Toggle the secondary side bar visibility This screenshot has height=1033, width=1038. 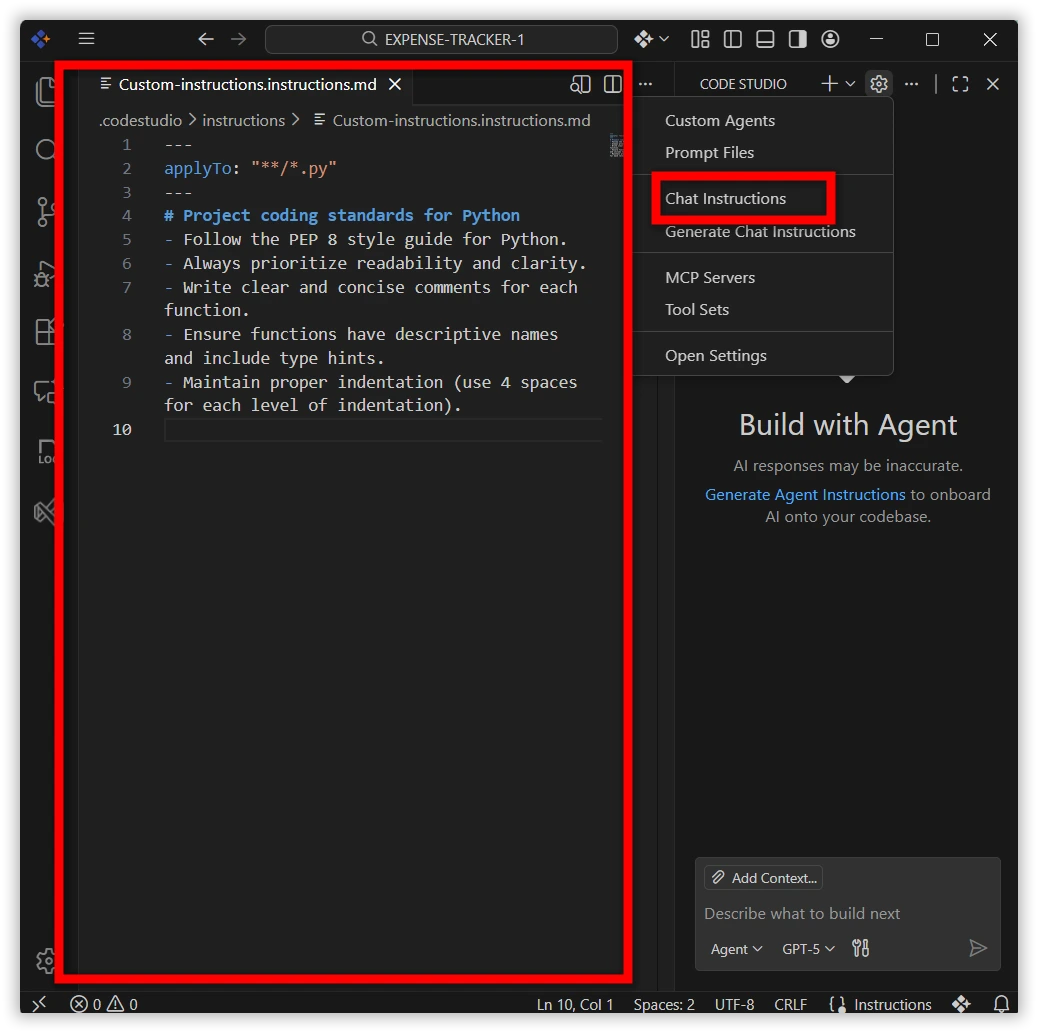797,39
